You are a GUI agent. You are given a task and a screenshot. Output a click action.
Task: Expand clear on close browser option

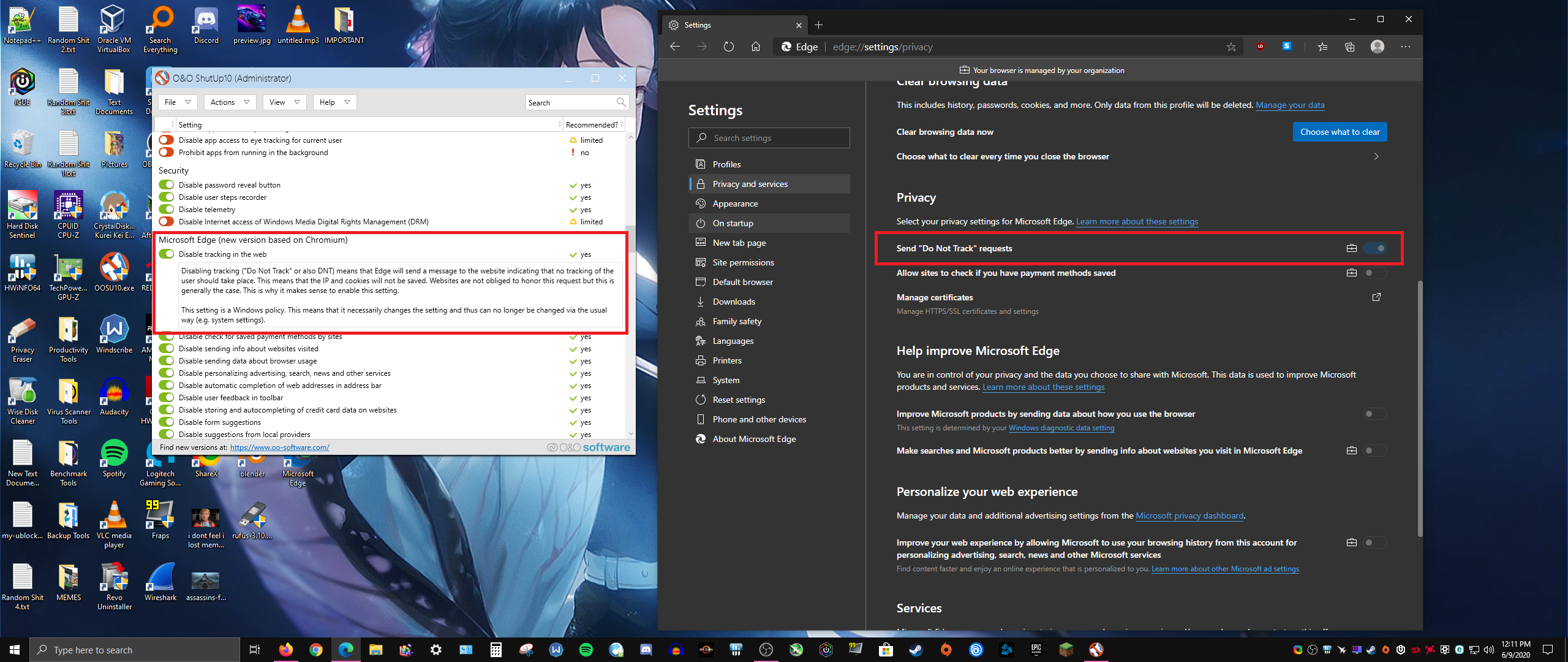(1376, 156)
